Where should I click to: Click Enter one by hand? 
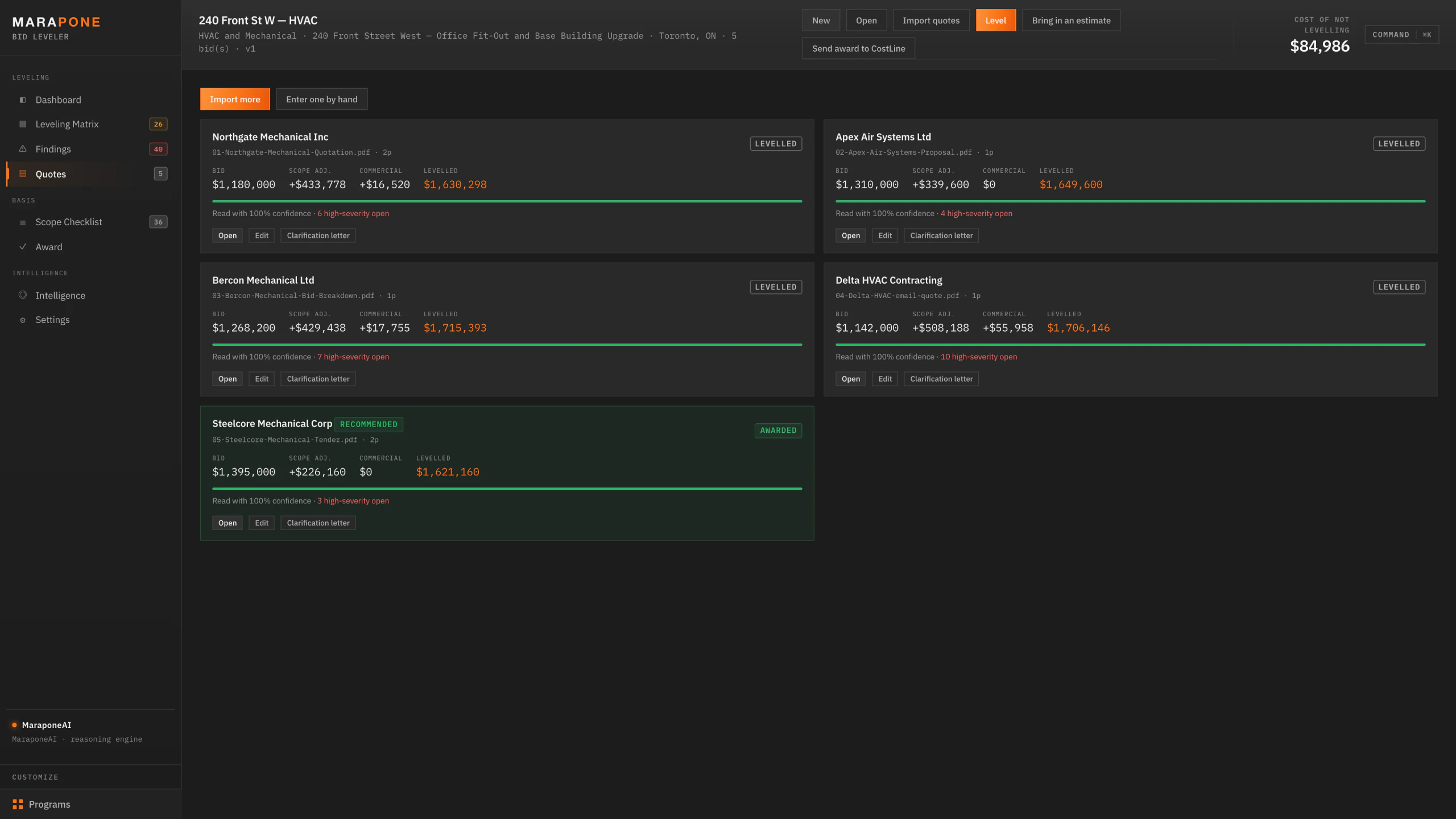pyautogui.click(x=322, y=99)
